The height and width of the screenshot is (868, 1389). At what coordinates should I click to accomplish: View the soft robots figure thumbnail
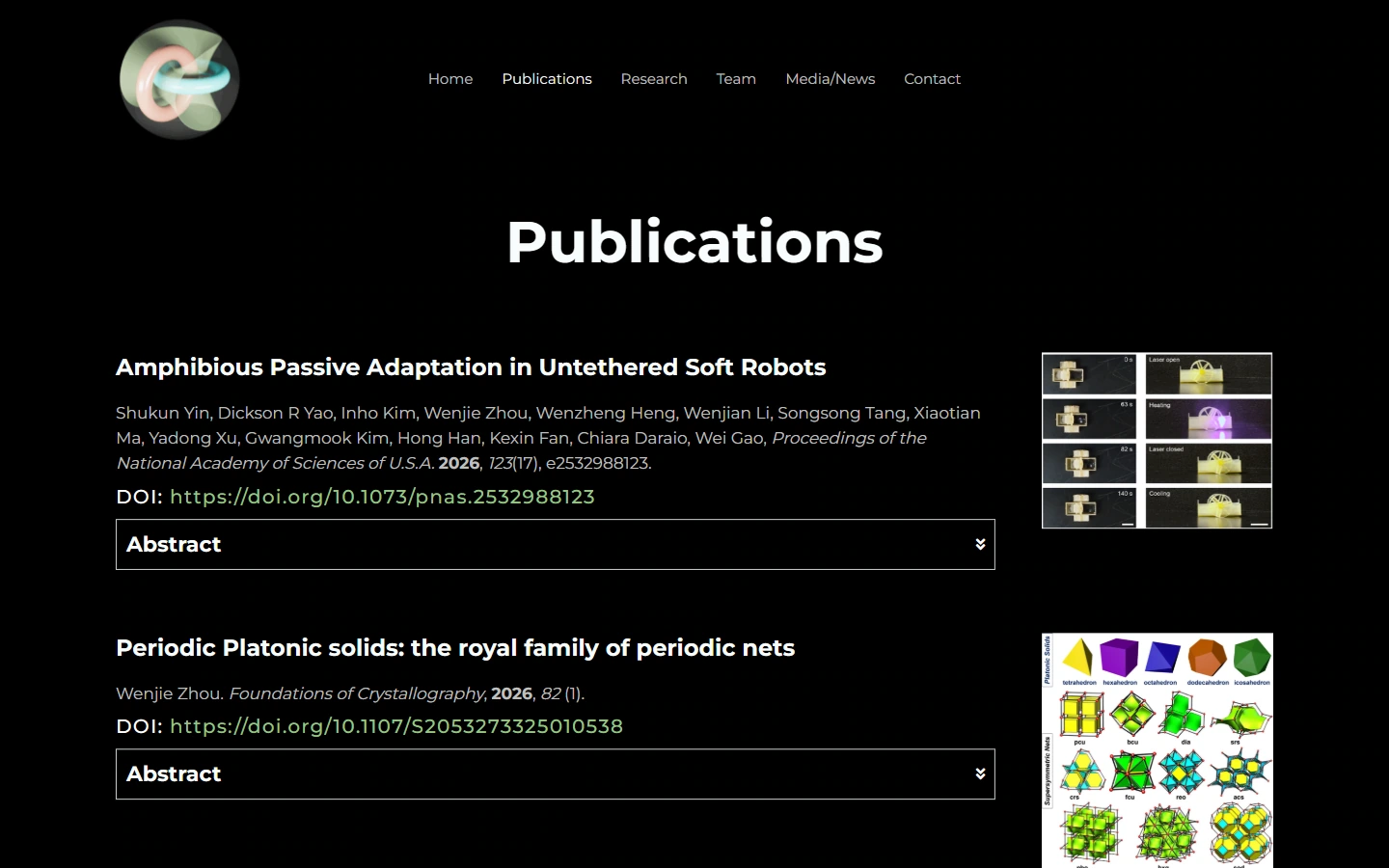(x=1157, y=441)
